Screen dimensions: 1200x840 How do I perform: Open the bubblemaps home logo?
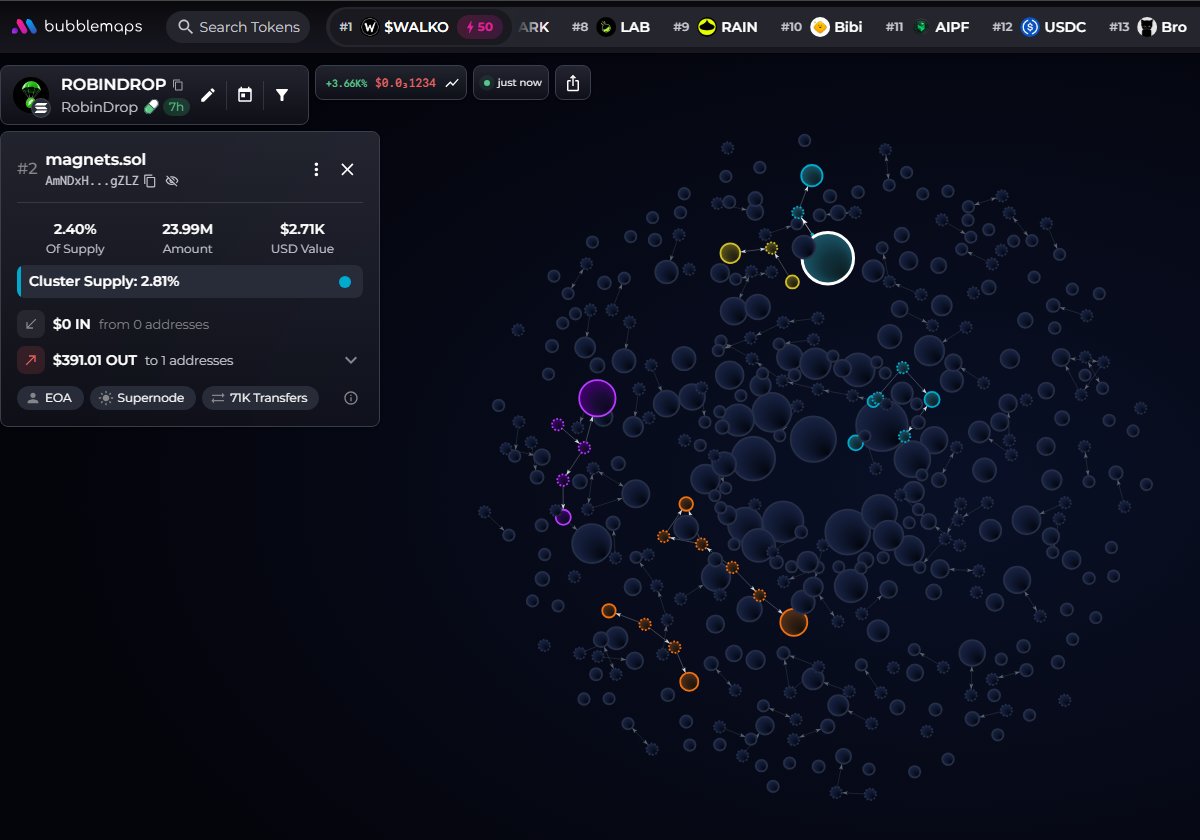[77, 27]
